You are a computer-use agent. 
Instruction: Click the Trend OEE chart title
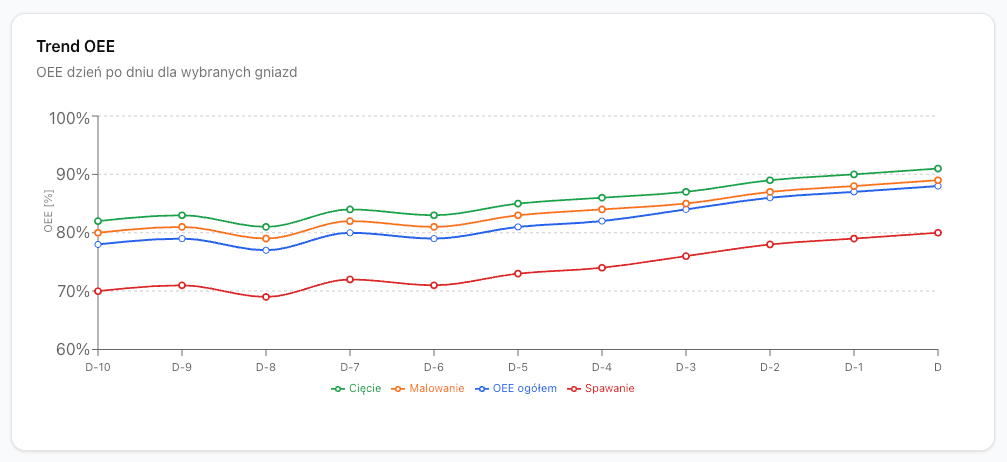76,47
